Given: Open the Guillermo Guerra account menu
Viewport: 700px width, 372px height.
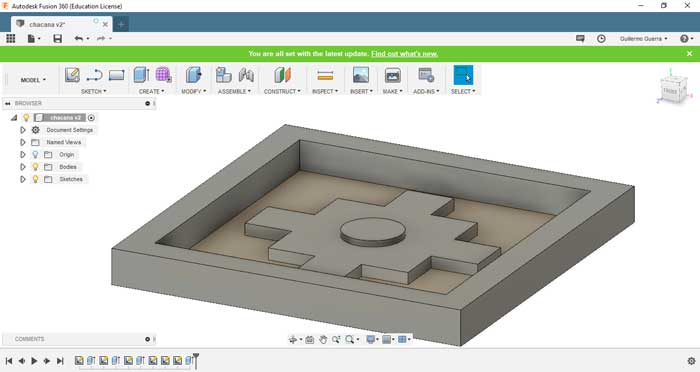Looking at the screenshot, I should [x=643, y=39].
